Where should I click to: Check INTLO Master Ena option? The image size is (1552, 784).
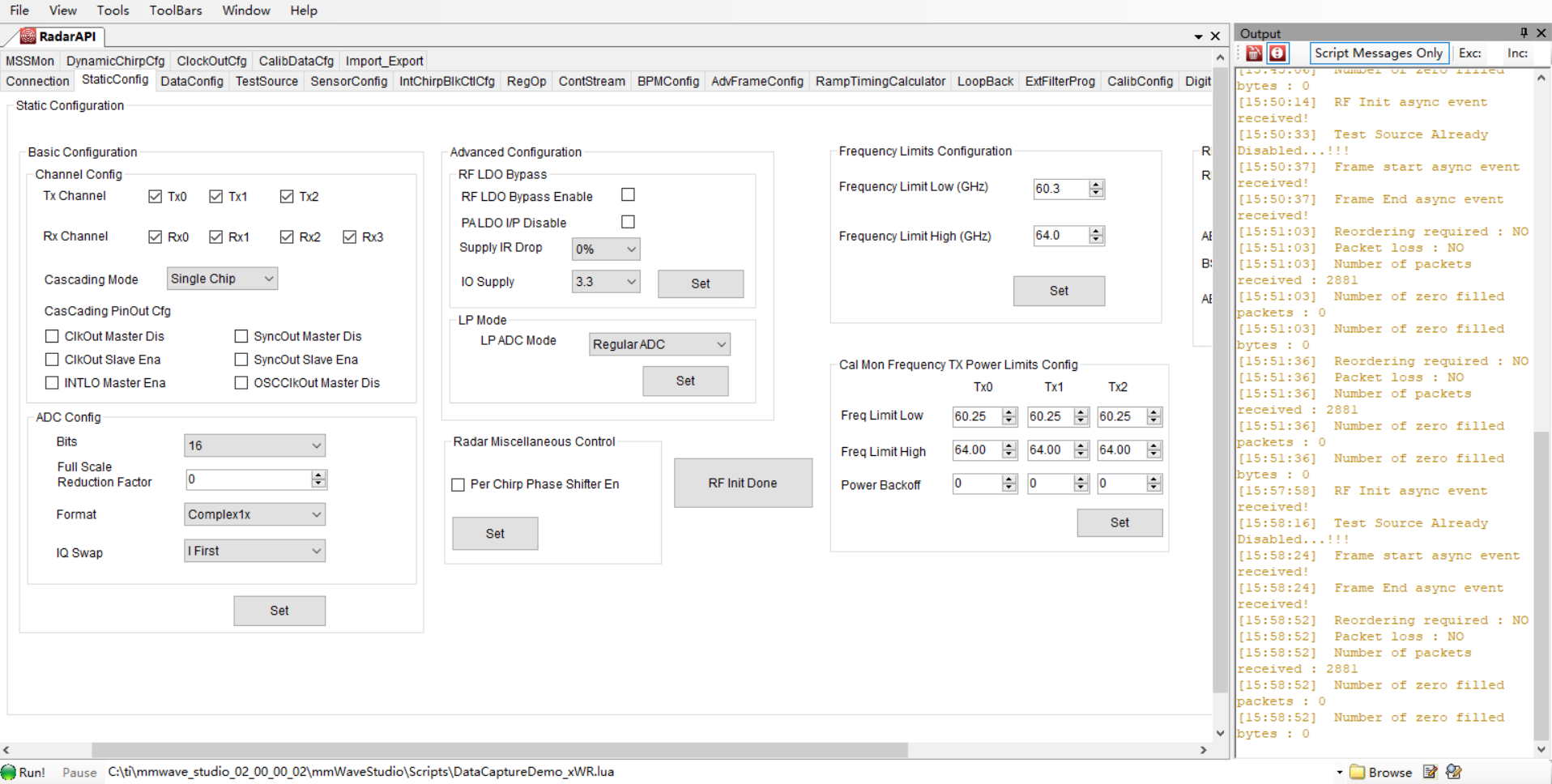(x=52, y=383)
